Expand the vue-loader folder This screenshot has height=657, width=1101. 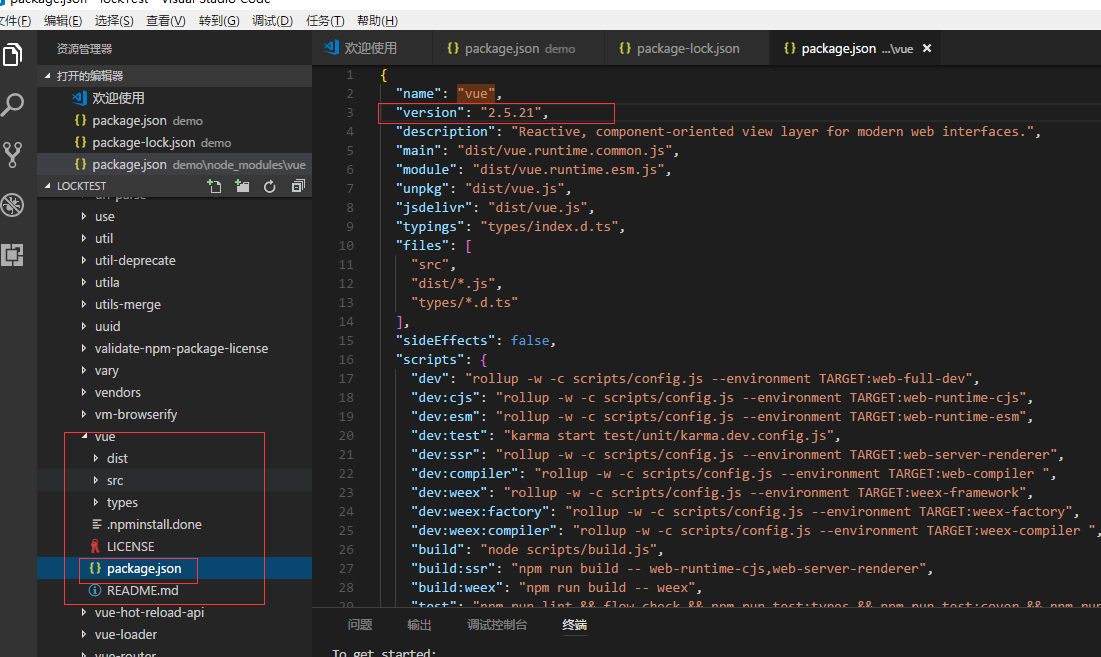[125, 634]
